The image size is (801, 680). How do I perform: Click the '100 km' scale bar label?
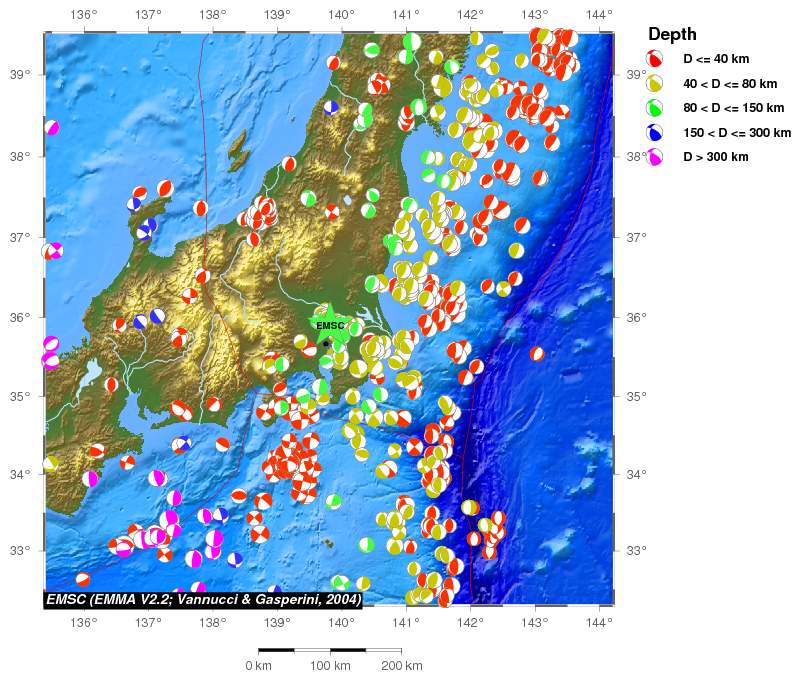[x=330, y=666]
